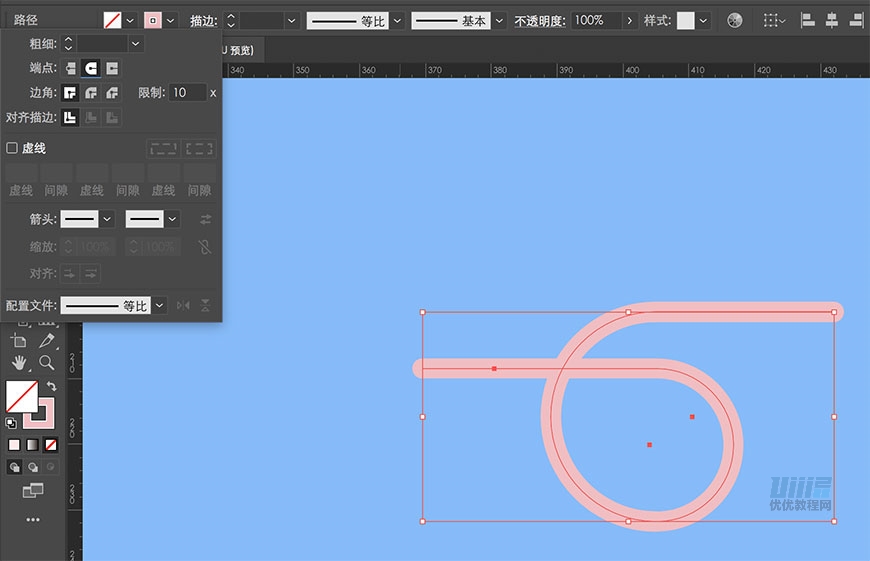Image resolution: width=870 pixels, height=561 pixels.
Task: Click the Recolor Artwork wheel icon
Action: coord(735,20)
